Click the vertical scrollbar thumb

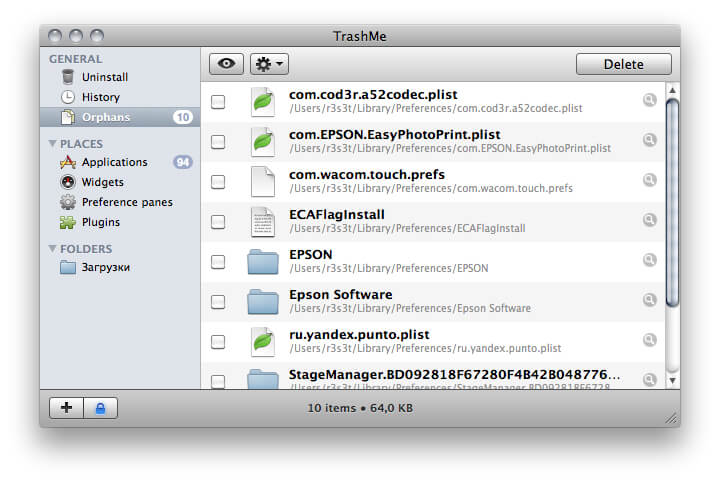672,202
